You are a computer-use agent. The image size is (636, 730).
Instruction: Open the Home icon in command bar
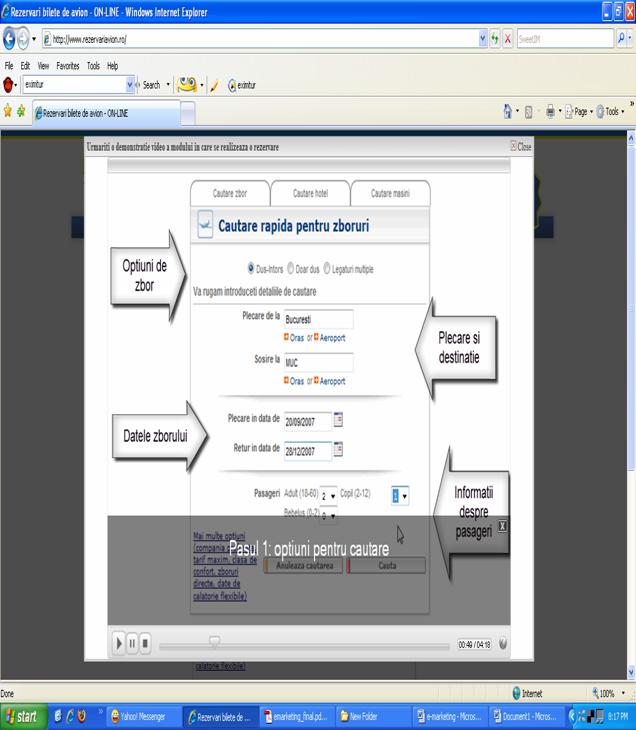pyautogui.click(x=509, y=112)
